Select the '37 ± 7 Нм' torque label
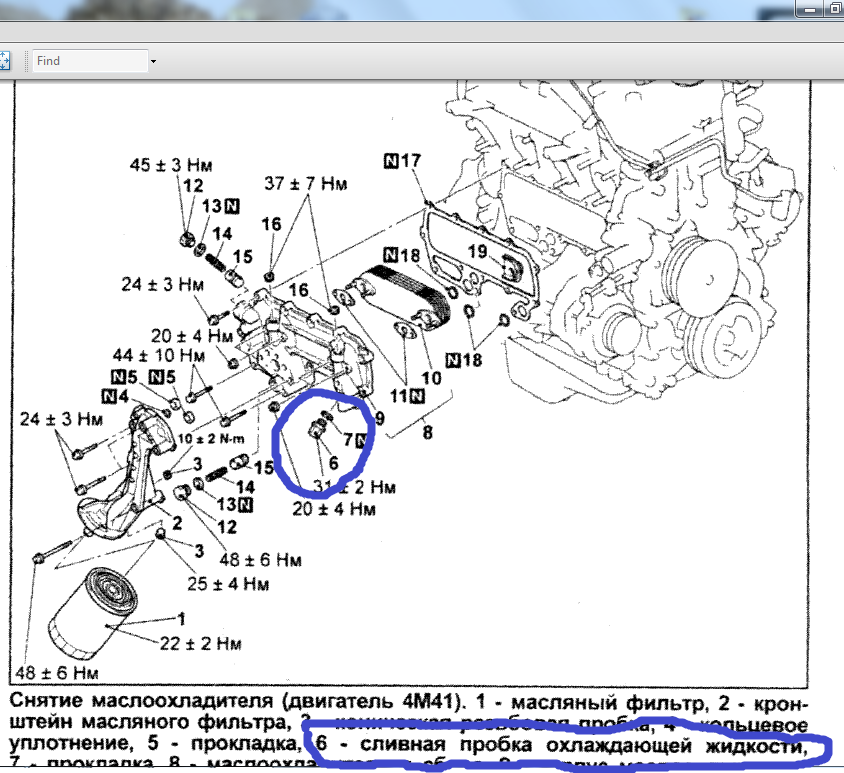 click(x=305, y=184)
